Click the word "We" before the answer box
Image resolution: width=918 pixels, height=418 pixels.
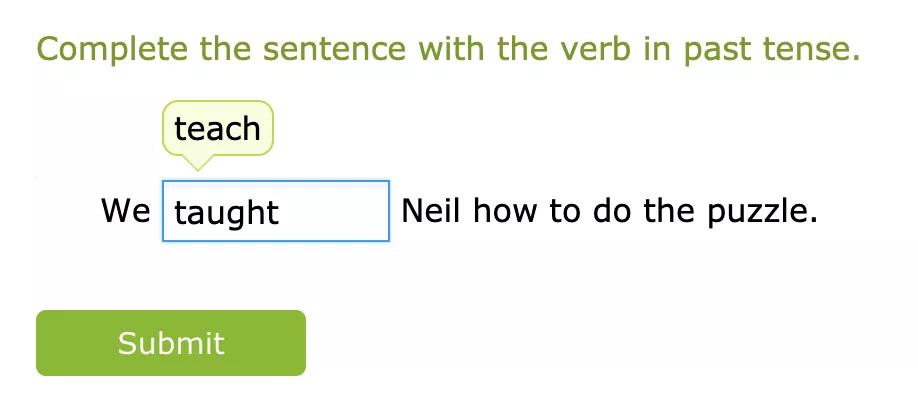[x=125, y=211]
